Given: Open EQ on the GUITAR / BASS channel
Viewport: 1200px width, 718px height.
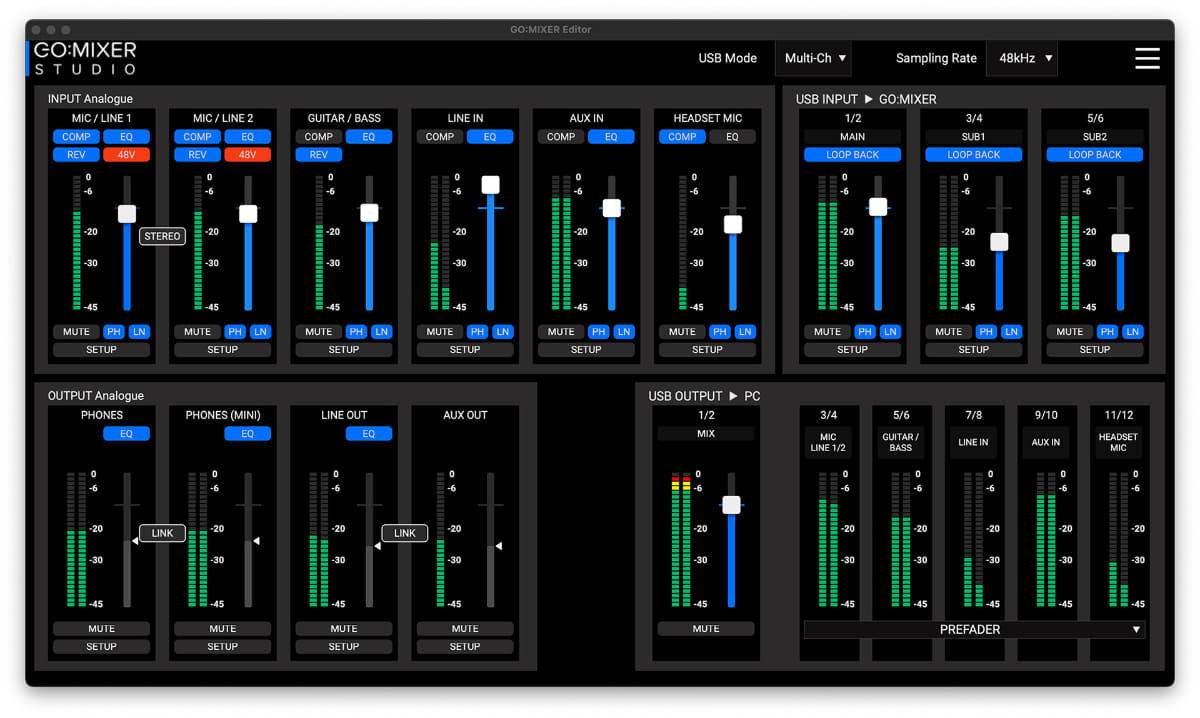Looking at the screenshot, I should [369, 136].
